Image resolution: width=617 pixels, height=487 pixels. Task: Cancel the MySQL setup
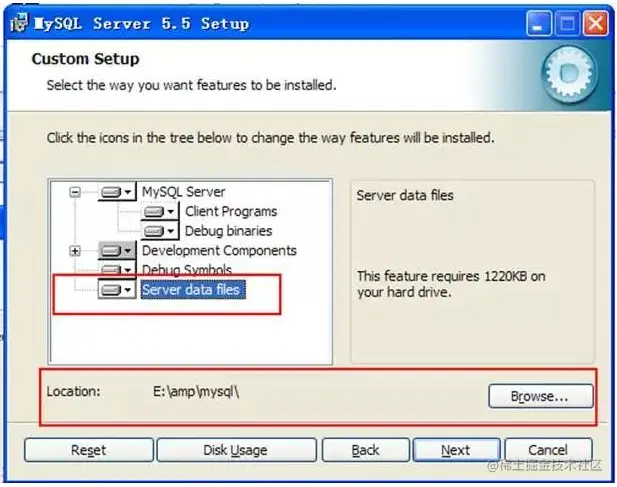(x=548, y=450)
